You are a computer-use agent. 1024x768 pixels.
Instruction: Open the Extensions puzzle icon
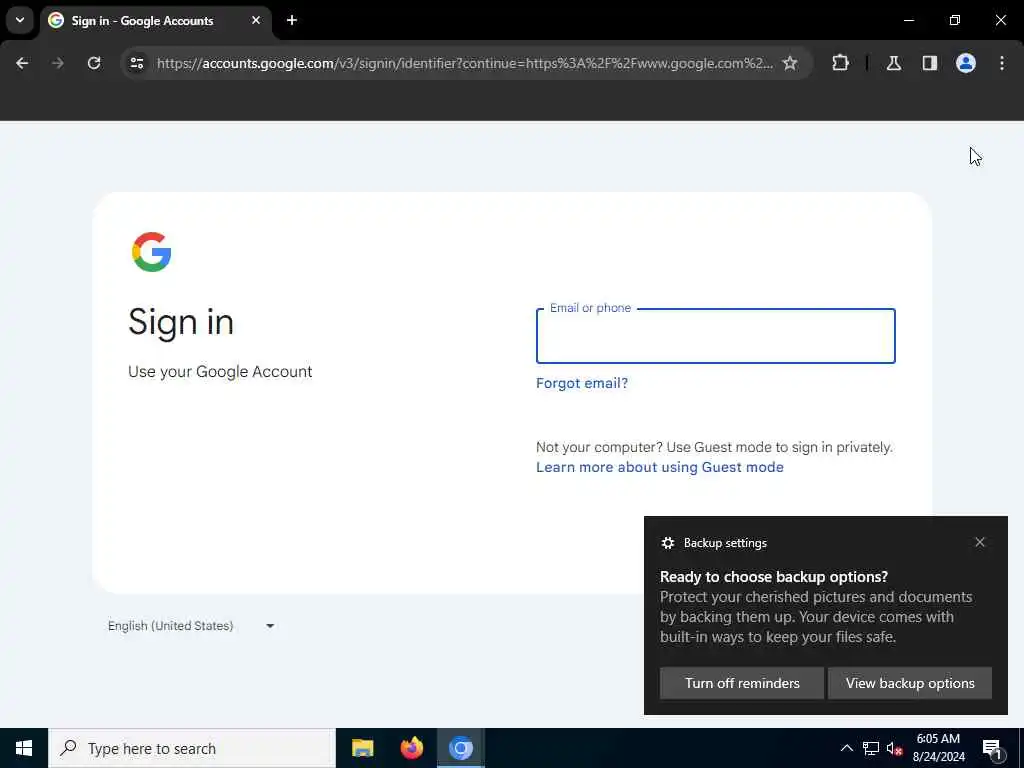coord(840,63)
